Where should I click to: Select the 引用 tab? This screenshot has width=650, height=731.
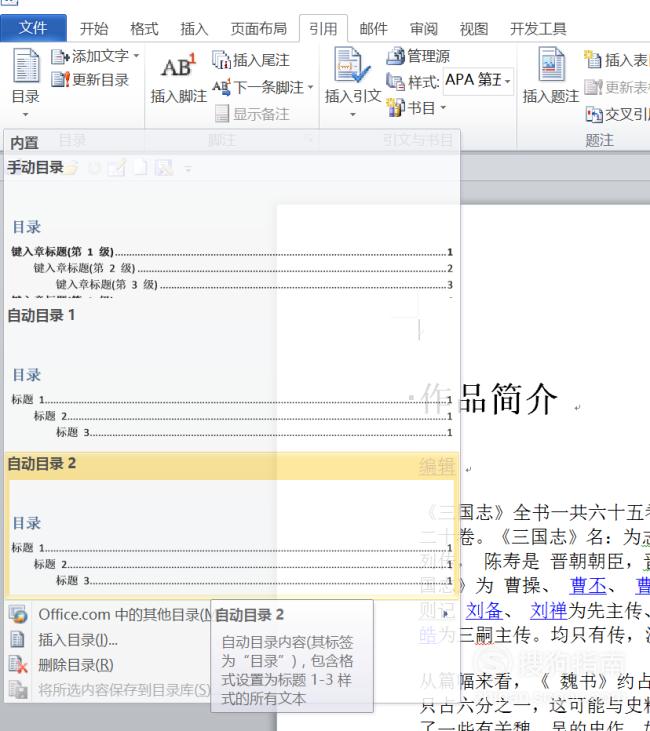(x=323, y=29)
